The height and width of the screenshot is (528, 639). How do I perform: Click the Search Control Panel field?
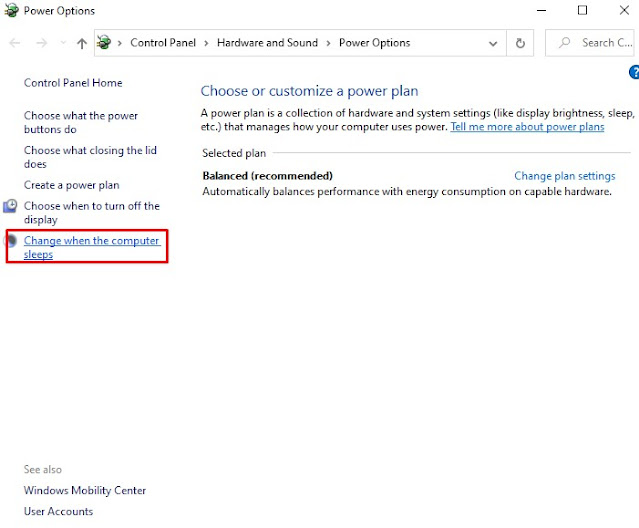pyautogui.click(x=592, y=43)
